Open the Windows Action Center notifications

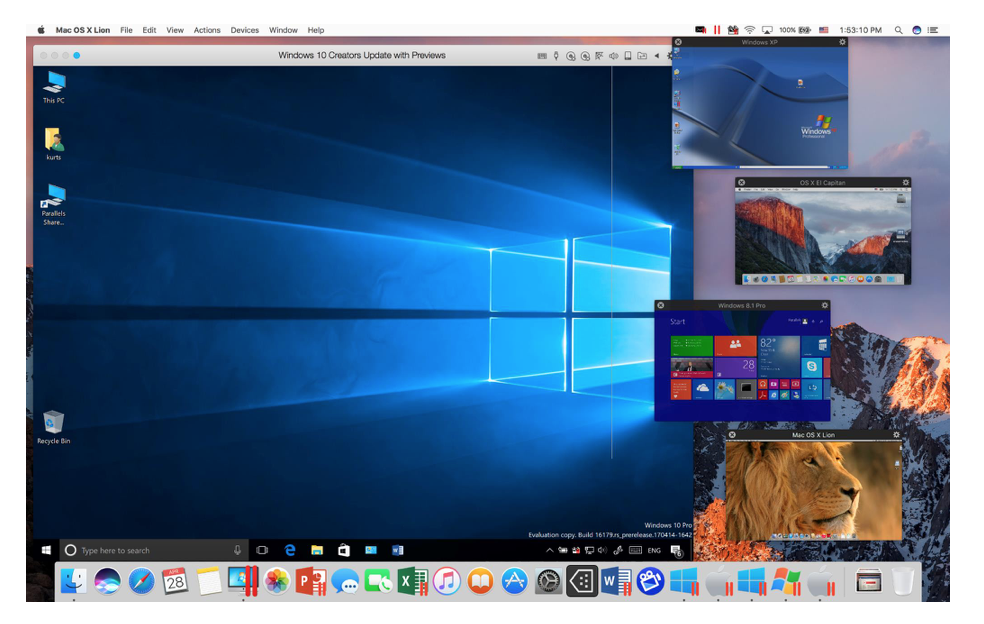pos(676,551)
